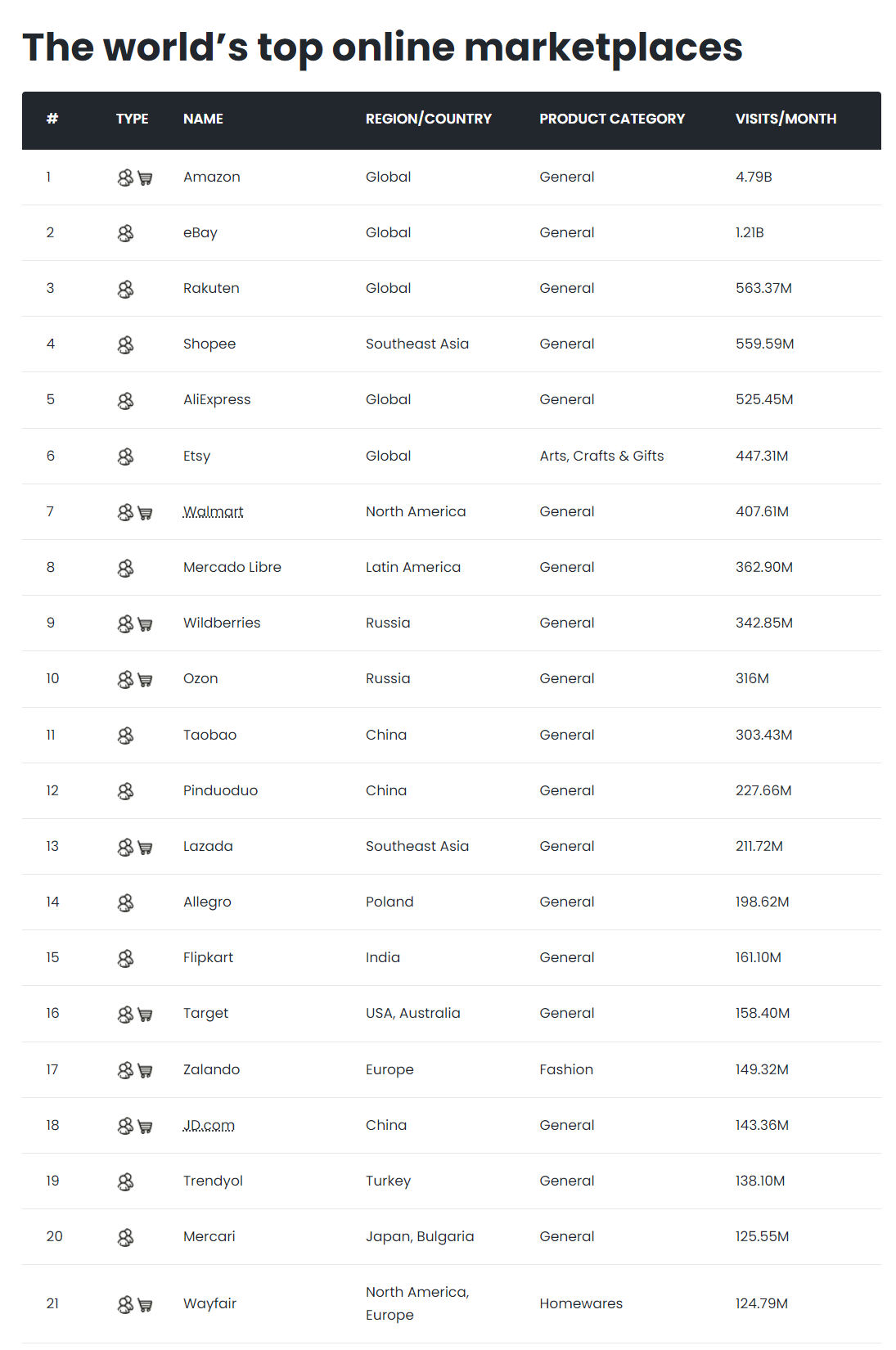Open the Walmart underlined link

coord(214,511)
